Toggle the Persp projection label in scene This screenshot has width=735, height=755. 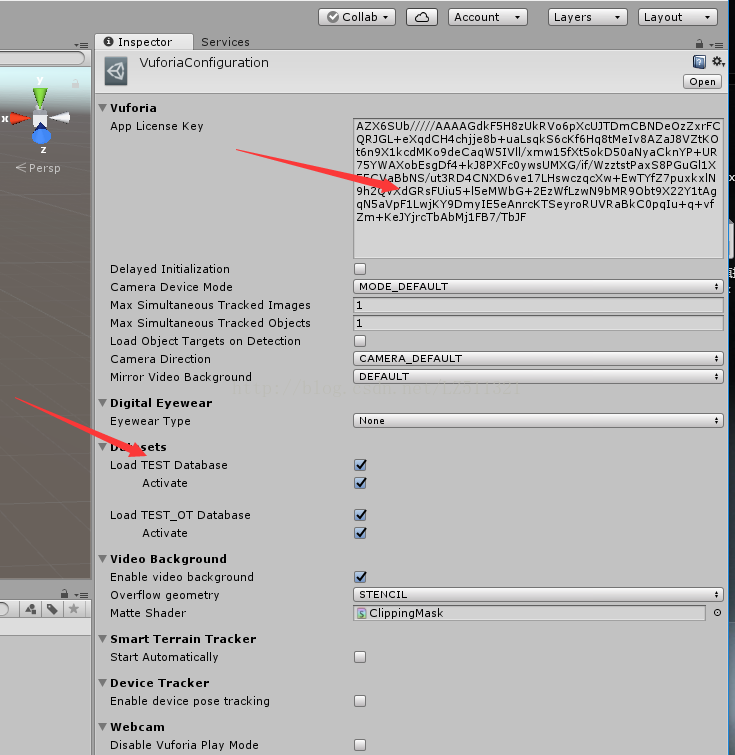39,168
